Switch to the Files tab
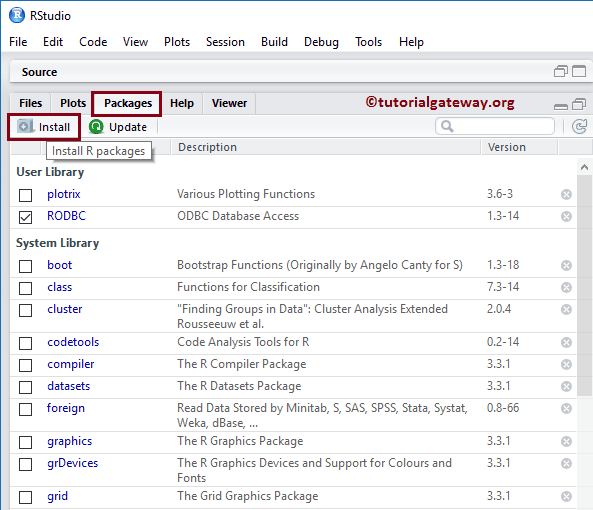The height and width of the screenshot is (510, 593). [31, 103]
